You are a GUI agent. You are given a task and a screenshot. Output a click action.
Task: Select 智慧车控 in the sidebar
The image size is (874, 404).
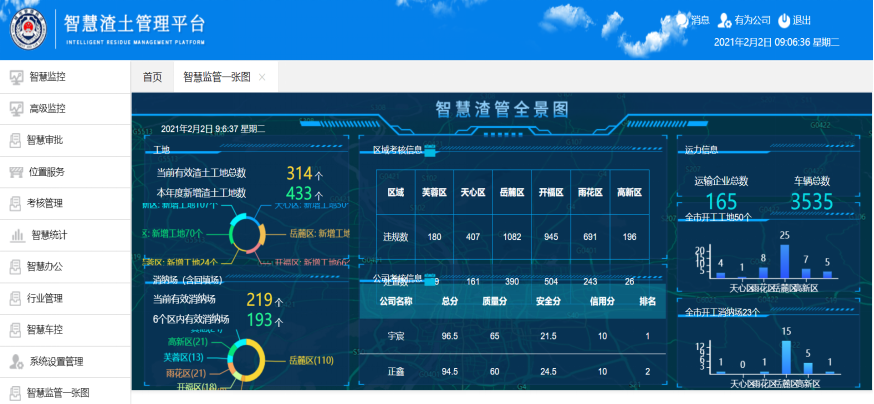click(45, 329)
